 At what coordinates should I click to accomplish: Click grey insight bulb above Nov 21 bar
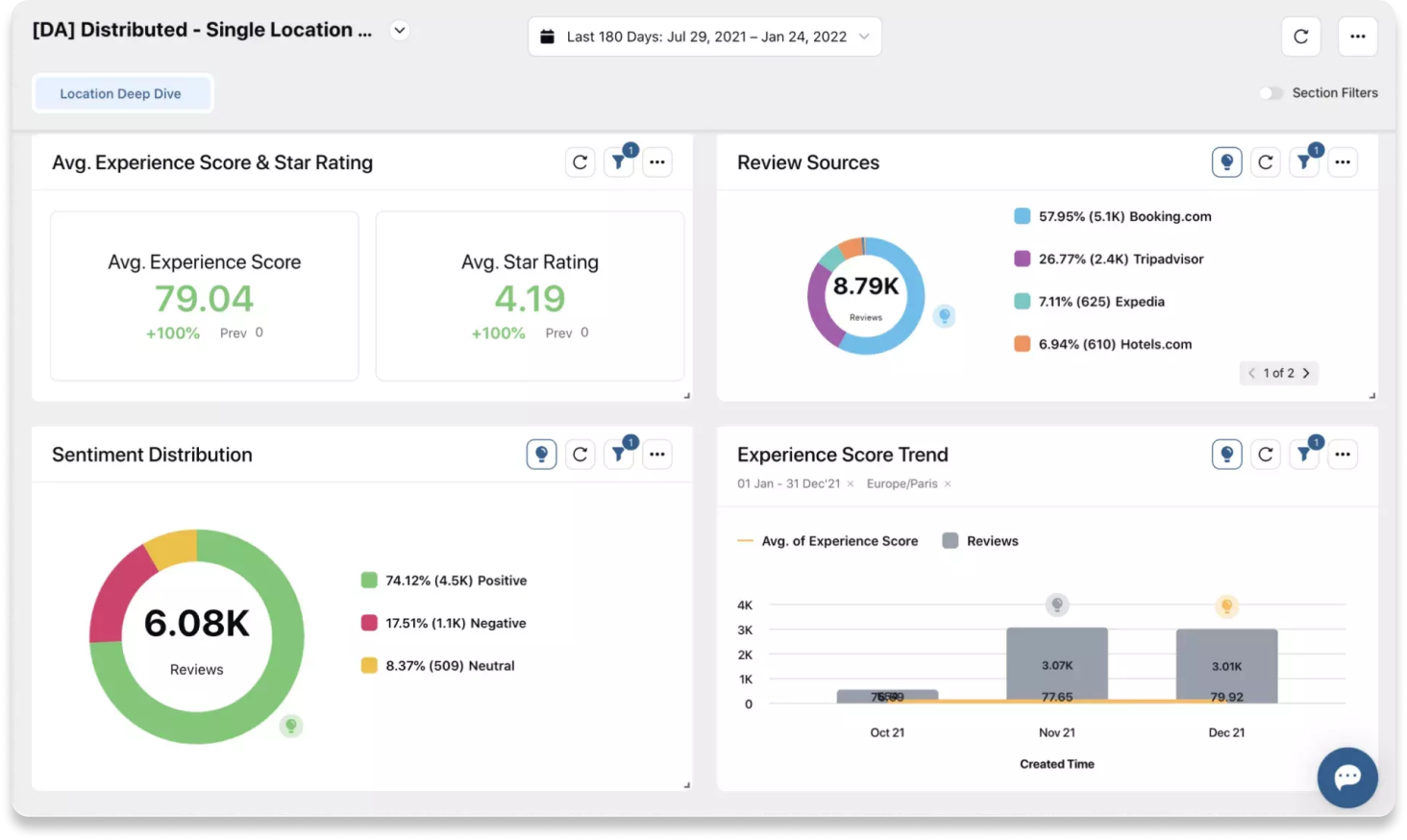coord(1057,605)
